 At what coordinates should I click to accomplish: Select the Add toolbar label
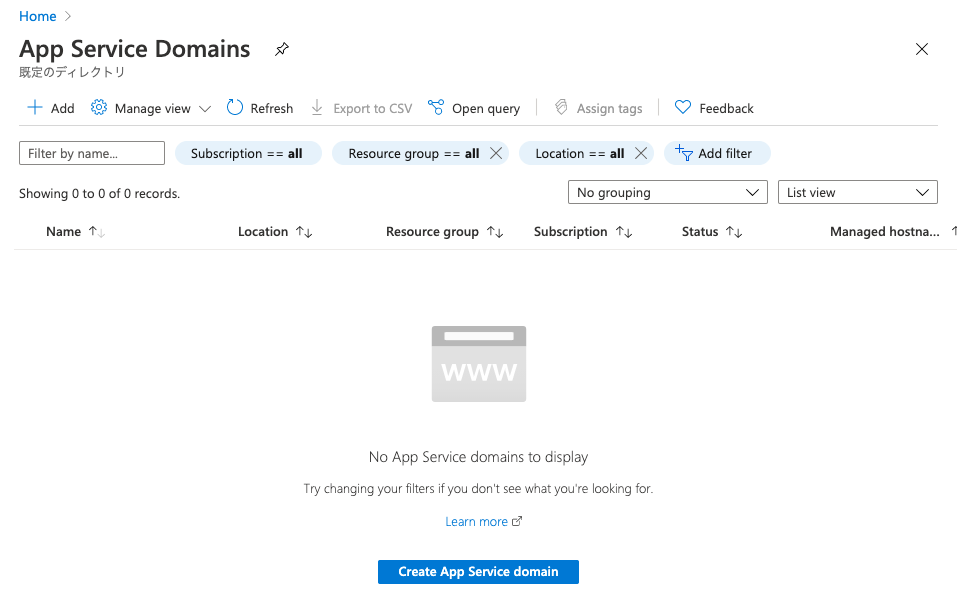[x=62, y=108]
